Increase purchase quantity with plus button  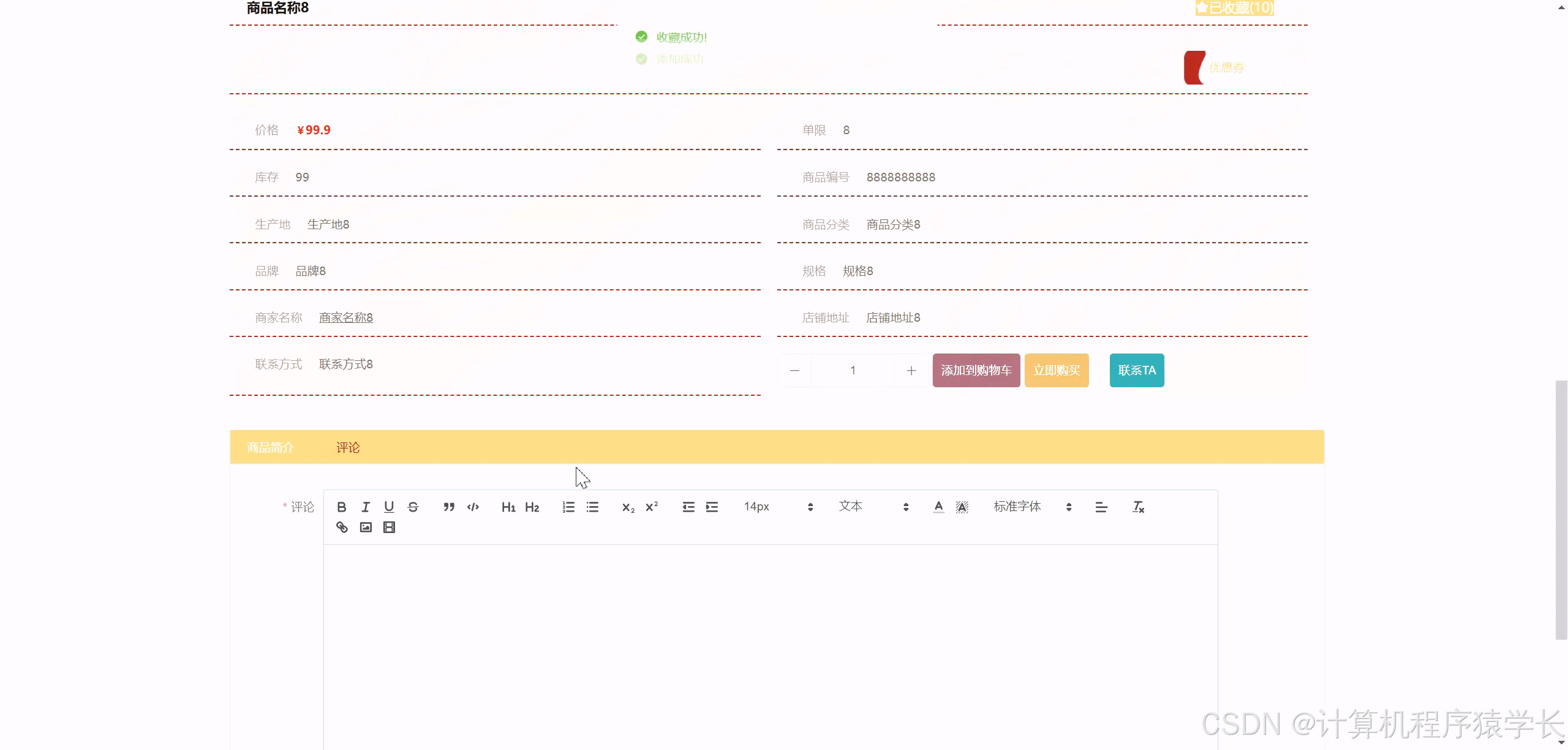(x=911, y=370)
